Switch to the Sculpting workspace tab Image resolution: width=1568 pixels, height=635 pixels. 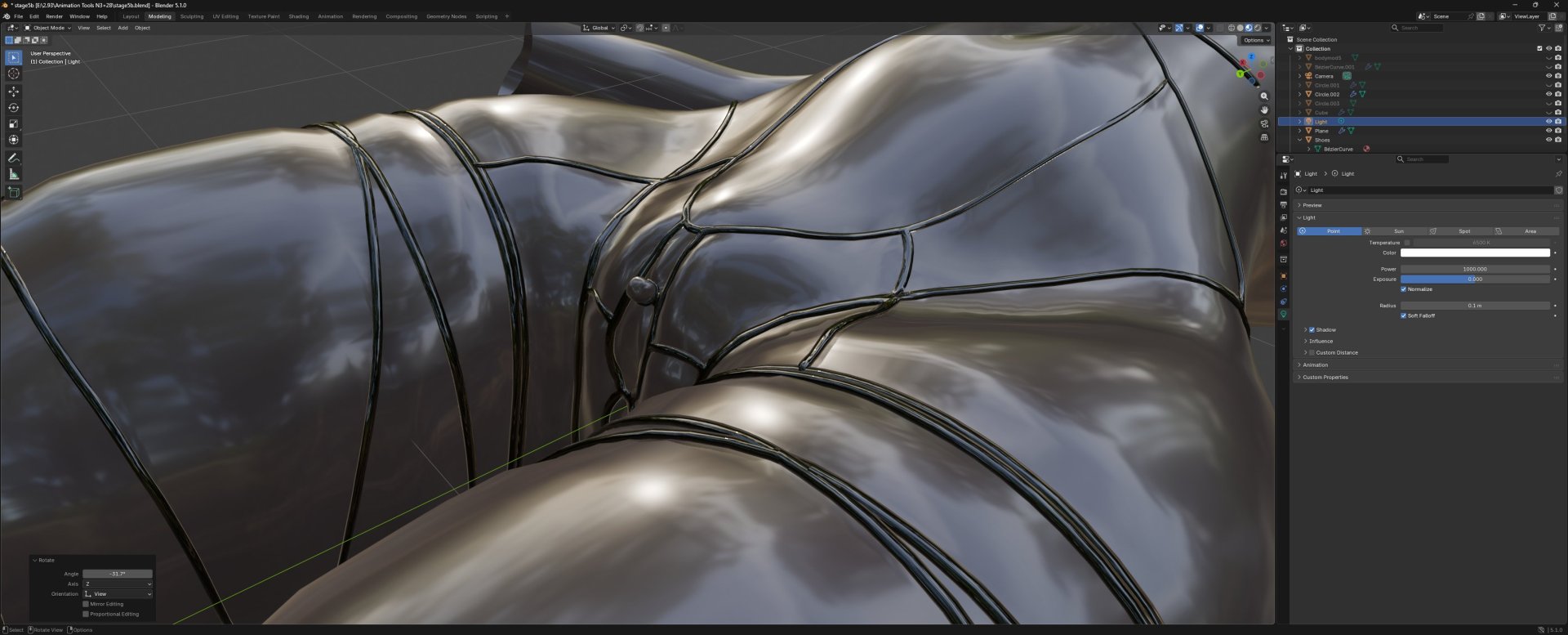click(x=192, y=16)
